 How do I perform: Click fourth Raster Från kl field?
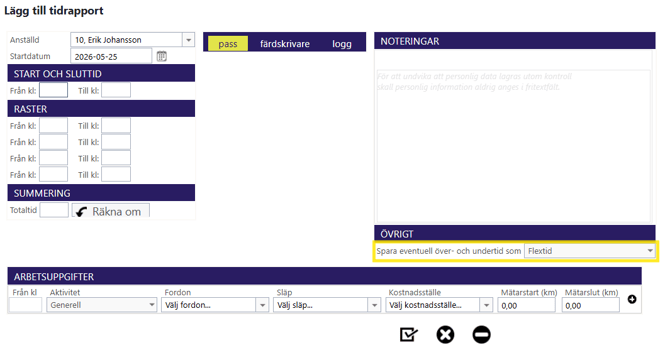coord(53,174)
